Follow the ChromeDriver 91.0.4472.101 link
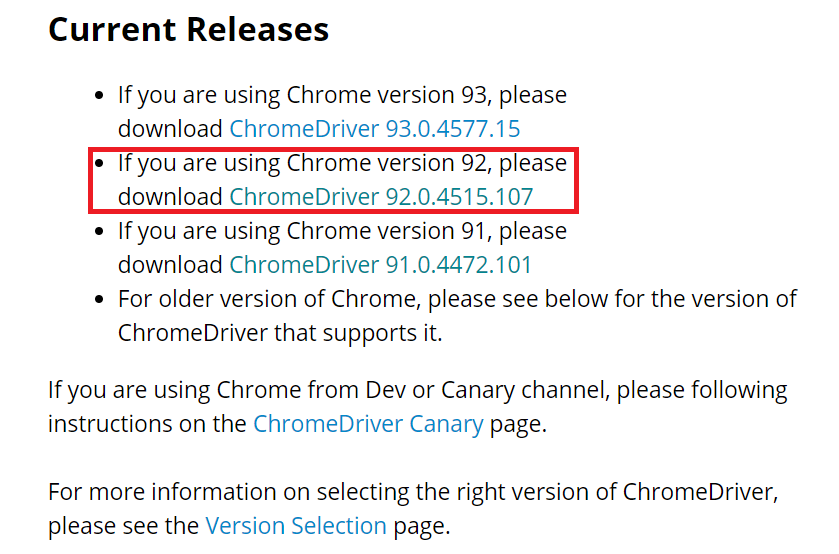The height and width of the screenshot is (554, 839). click(380, 265)
